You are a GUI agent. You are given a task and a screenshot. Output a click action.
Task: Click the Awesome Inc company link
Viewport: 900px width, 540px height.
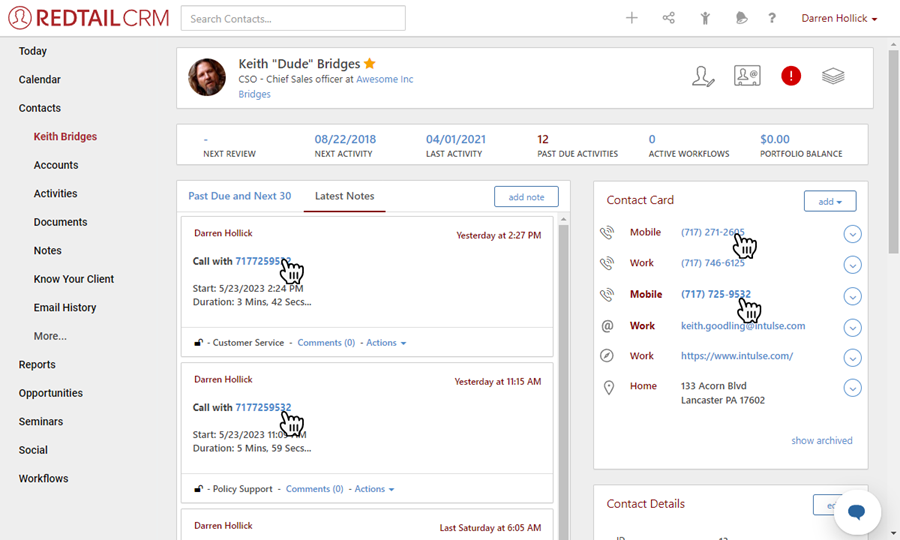385,79
